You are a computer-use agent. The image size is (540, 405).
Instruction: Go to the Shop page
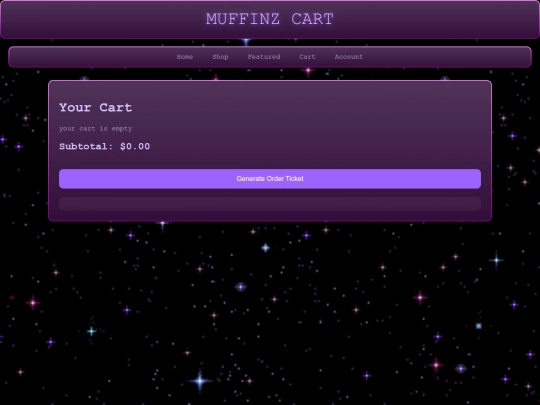pos(220,57)
